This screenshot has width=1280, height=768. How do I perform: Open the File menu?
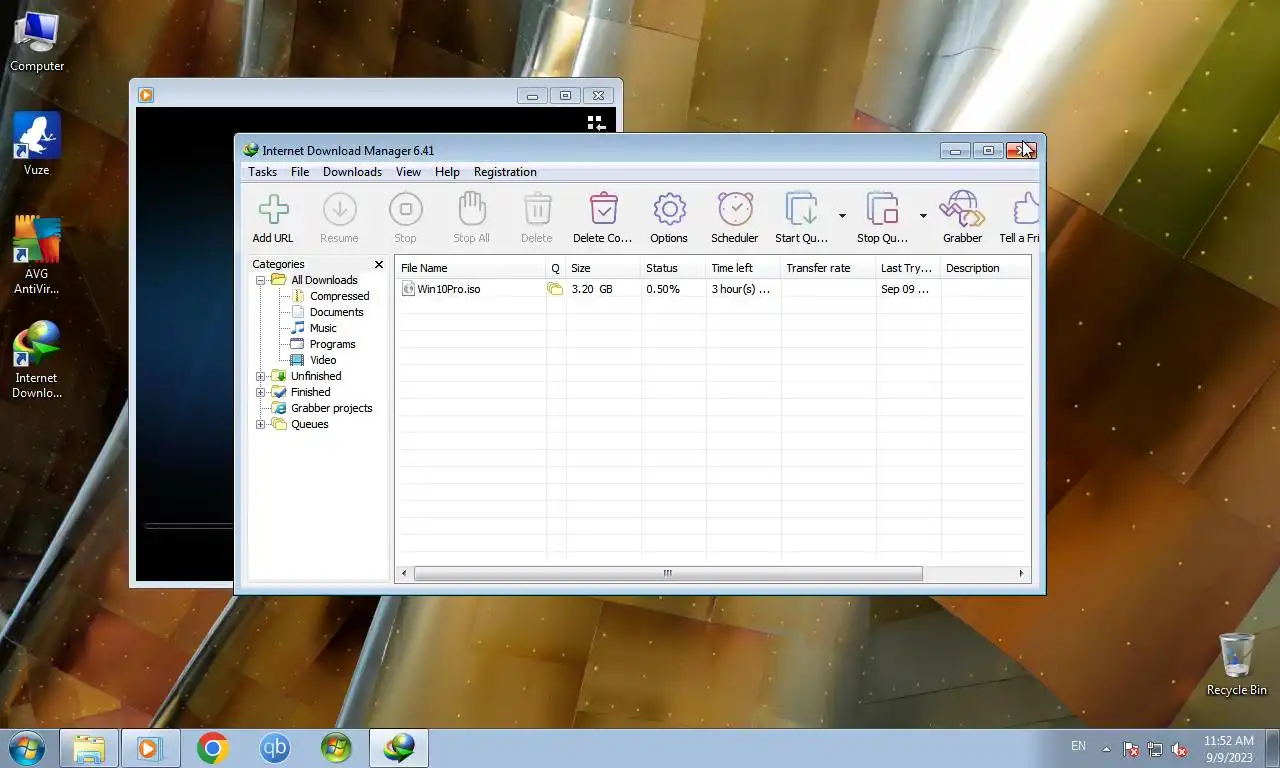coord(300,172)
